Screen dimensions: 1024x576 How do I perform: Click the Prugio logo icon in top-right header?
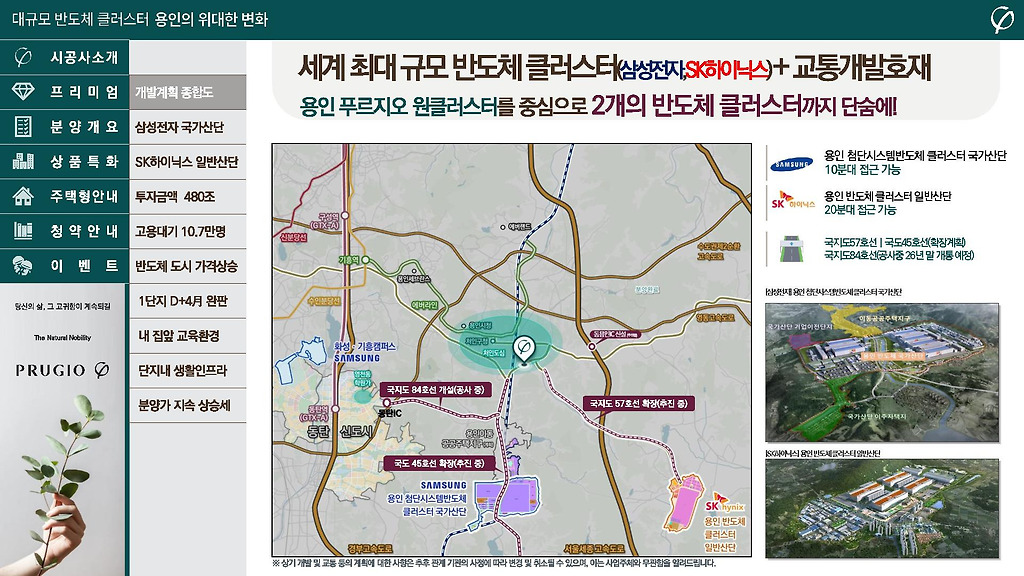pos(1001,20)
